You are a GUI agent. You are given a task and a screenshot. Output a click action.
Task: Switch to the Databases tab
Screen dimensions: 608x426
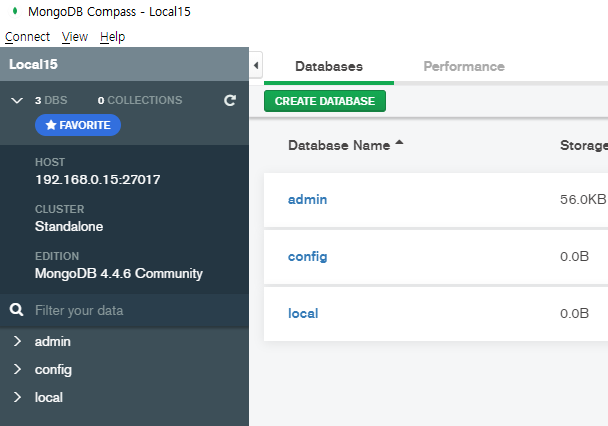pos(329,66)
